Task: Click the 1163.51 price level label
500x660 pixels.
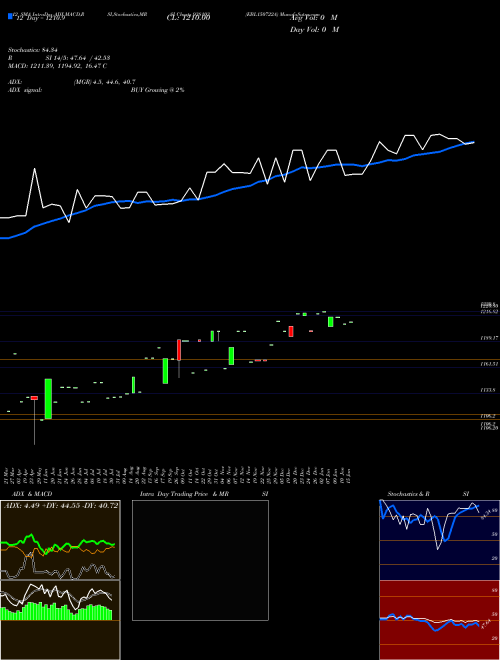Action: (x=489, y=364)
